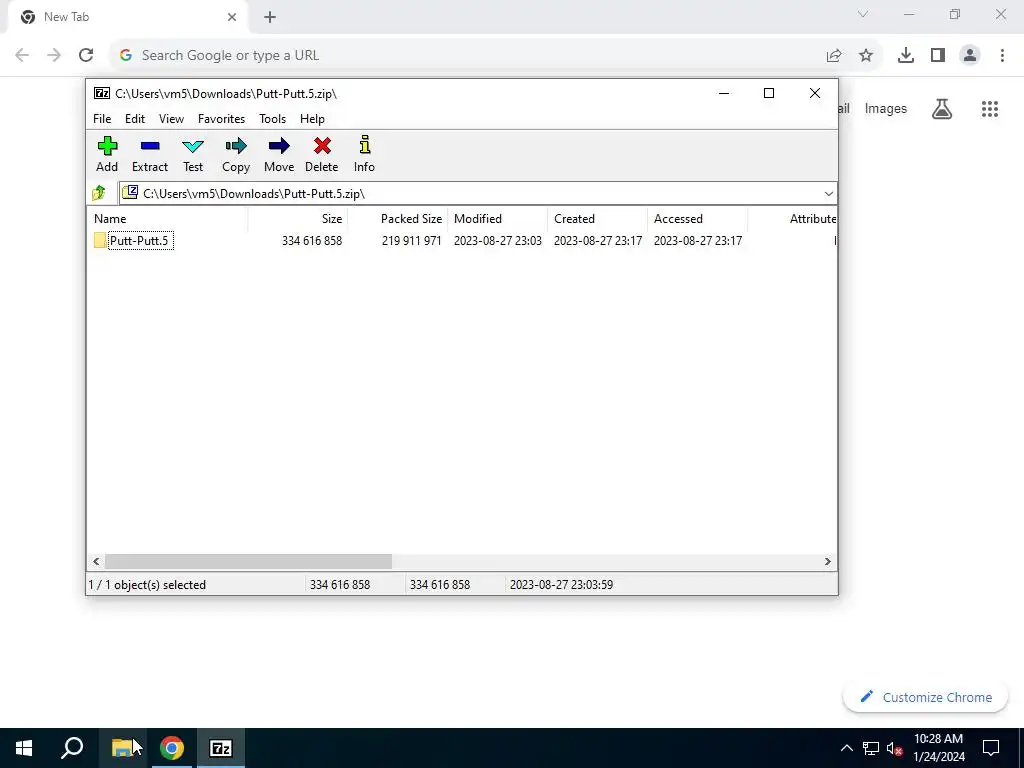The height and width of the screenshot is (768, 1024).
Task: Click the horizontal scrollbar left arrow
Action: click(96, 562)
